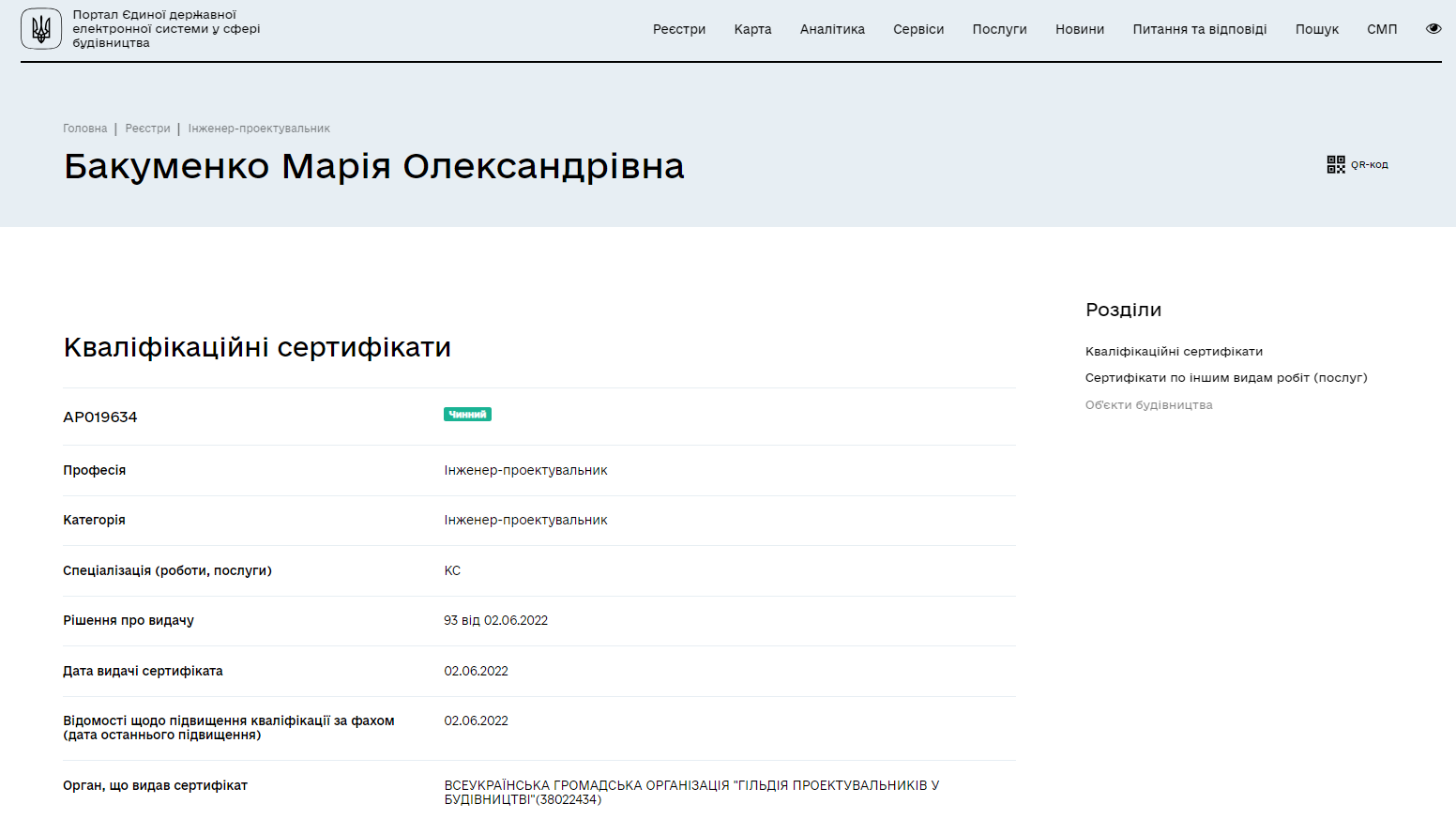This screenshot has width=1456, height=819.
Task: Select the Професія row label
Action: [94, 471]
